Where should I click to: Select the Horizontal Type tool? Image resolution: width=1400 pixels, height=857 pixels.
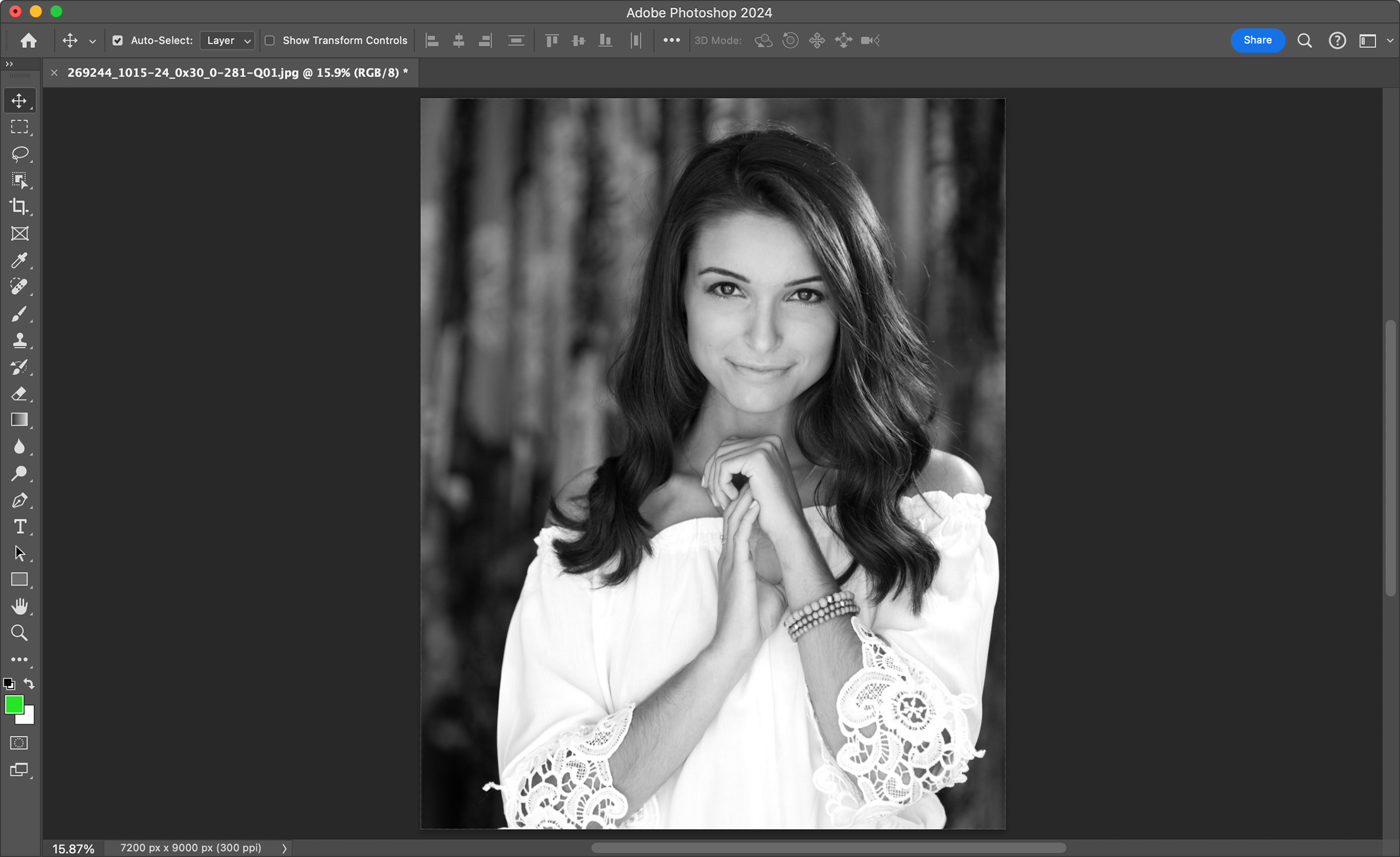tap(19, 527)
